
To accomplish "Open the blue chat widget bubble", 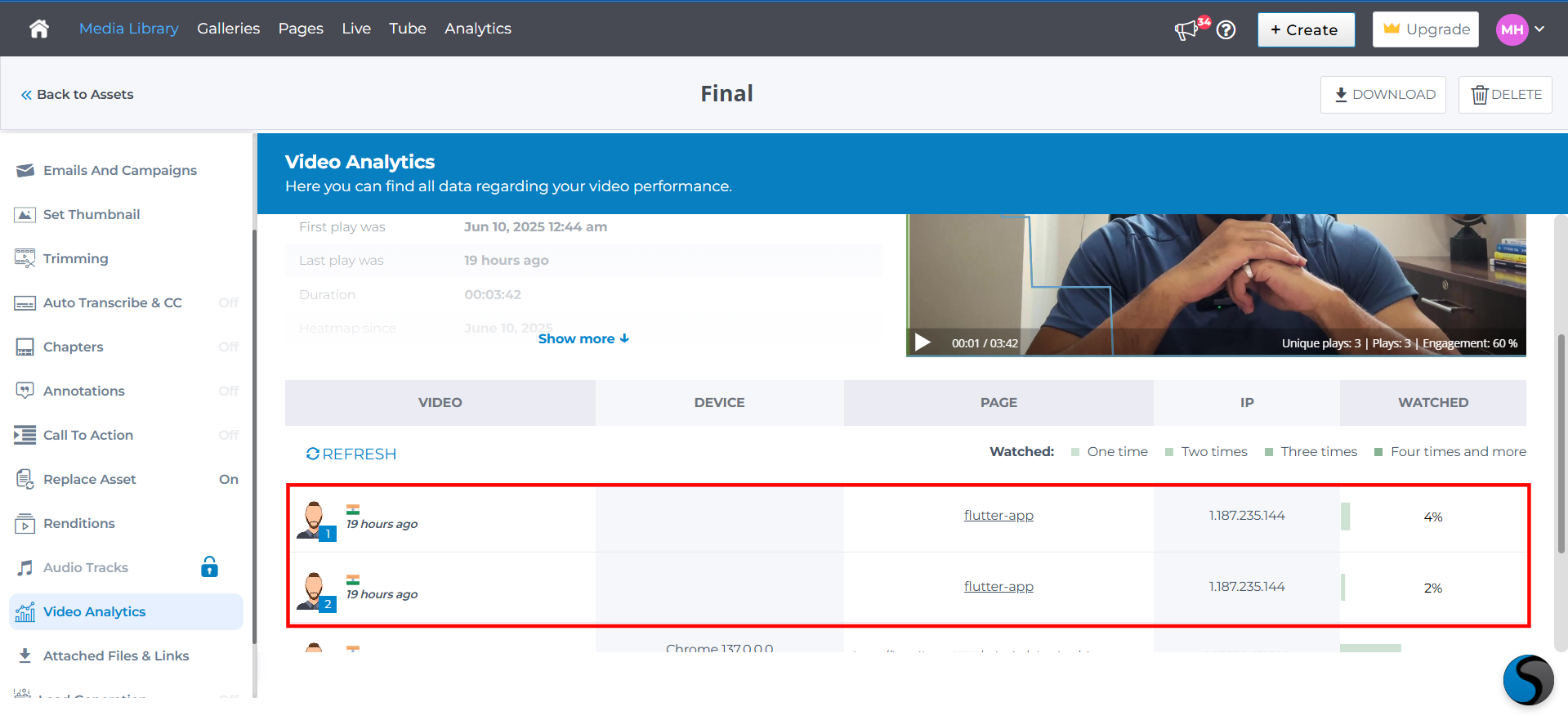I will (x=1528, y=679).
